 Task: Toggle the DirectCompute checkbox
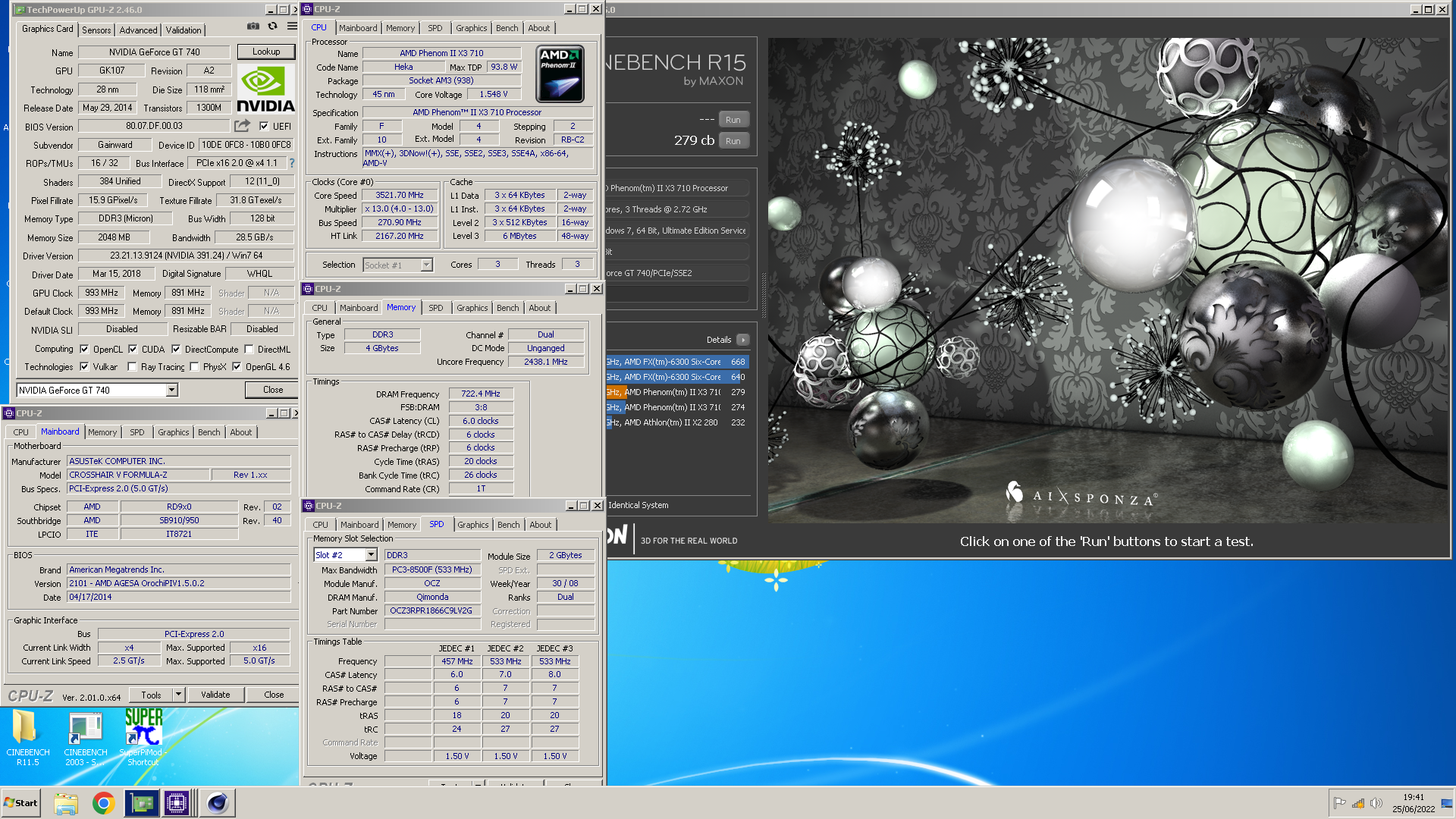(x=176, y=350)
